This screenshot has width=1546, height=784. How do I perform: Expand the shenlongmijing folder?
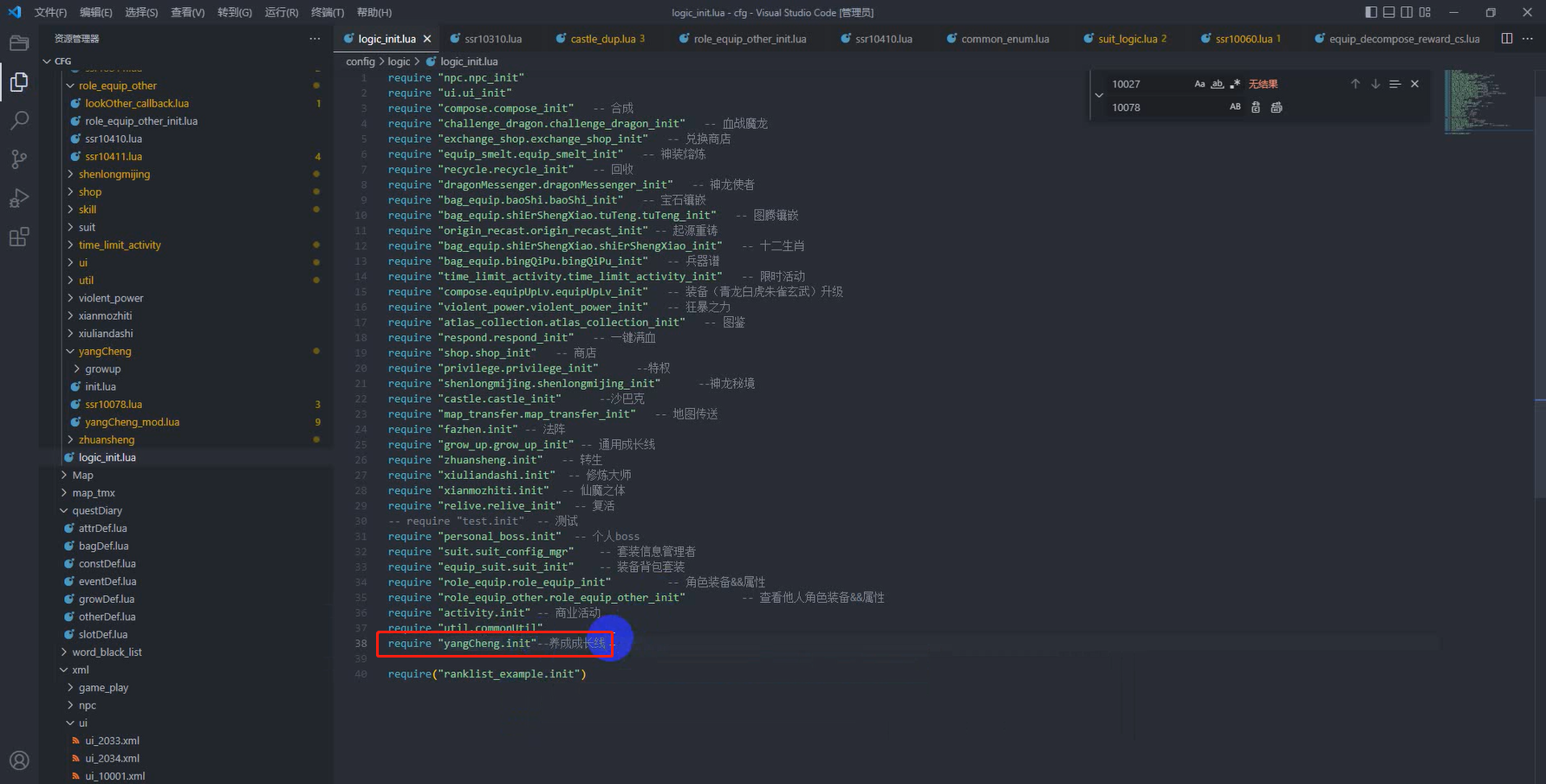(x=114, y=174)
